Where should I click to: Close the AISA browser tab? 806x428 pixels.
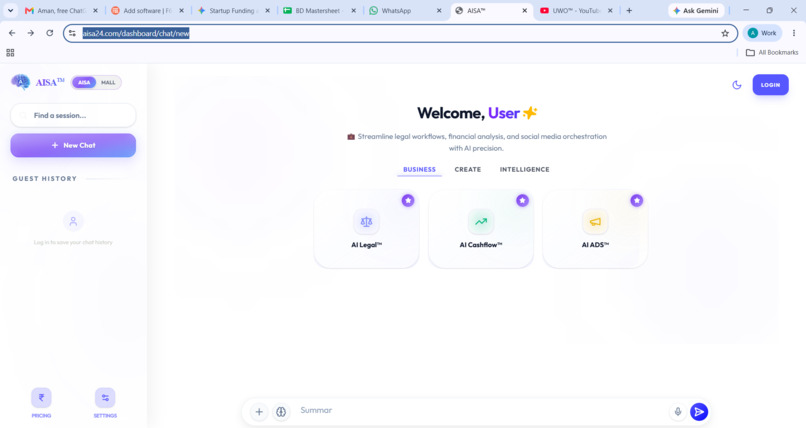tap(524, 10)
